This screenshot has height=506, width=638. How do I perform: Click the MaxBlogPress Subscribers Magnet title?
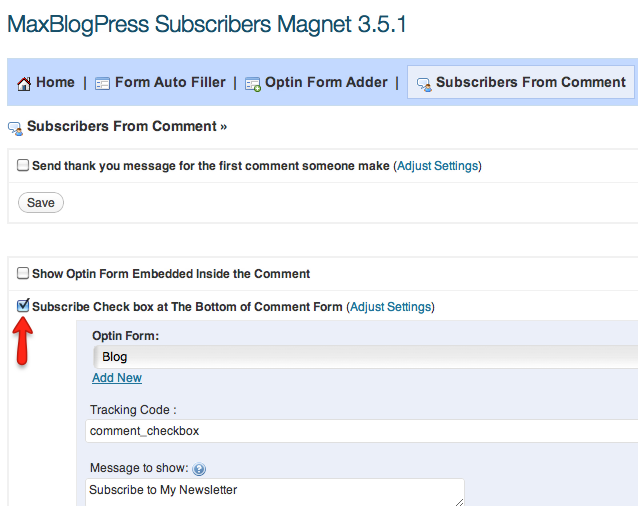click(x=207, y=24)
